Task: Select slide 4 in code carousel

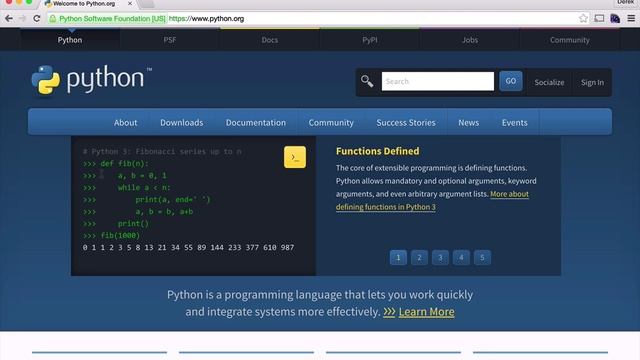Action: pos(461,258)
